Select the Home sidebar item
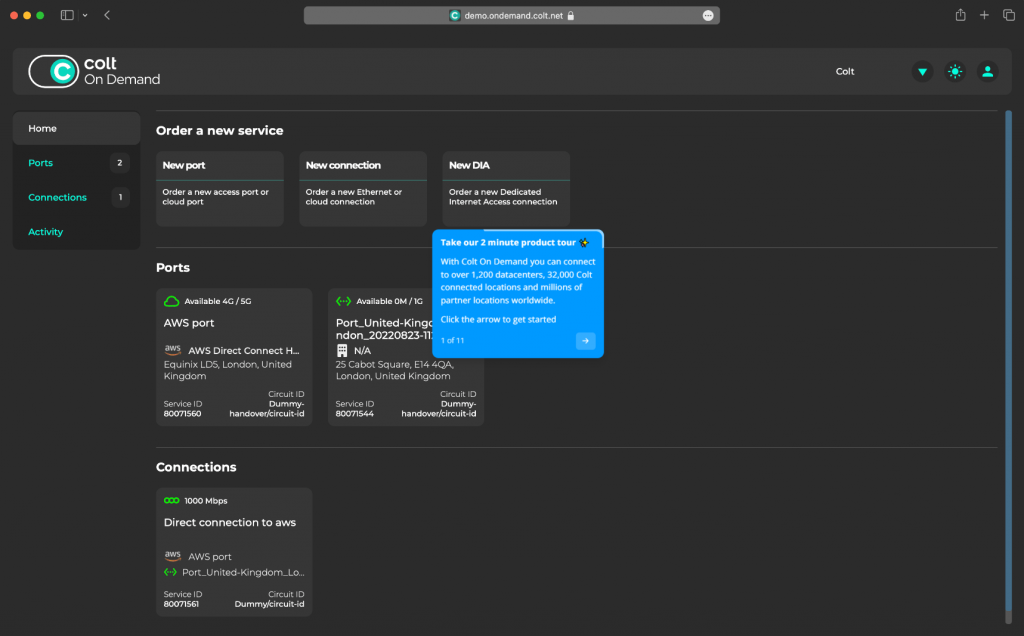1024x636 pixels. pyautogui.click(x=76, y=129)
